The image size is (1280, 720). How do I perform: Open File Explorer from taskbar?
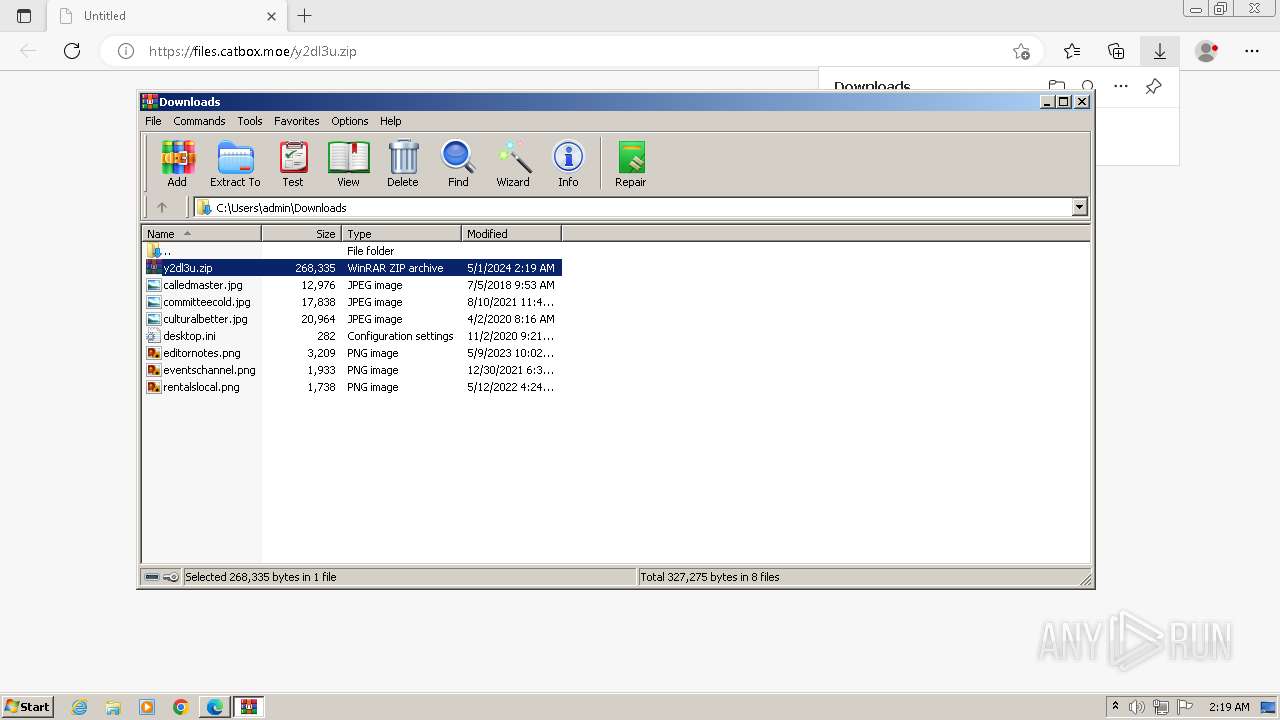[113, 707]
